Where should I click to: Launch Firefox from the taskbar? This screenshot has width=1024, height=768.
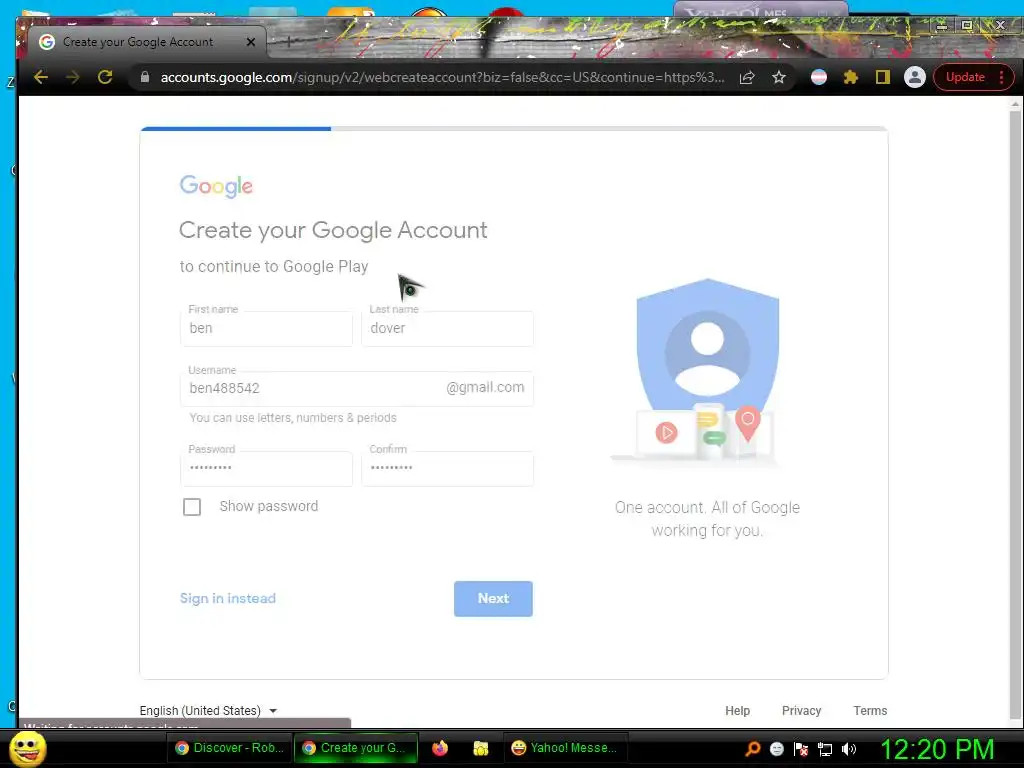pos(440,748)
